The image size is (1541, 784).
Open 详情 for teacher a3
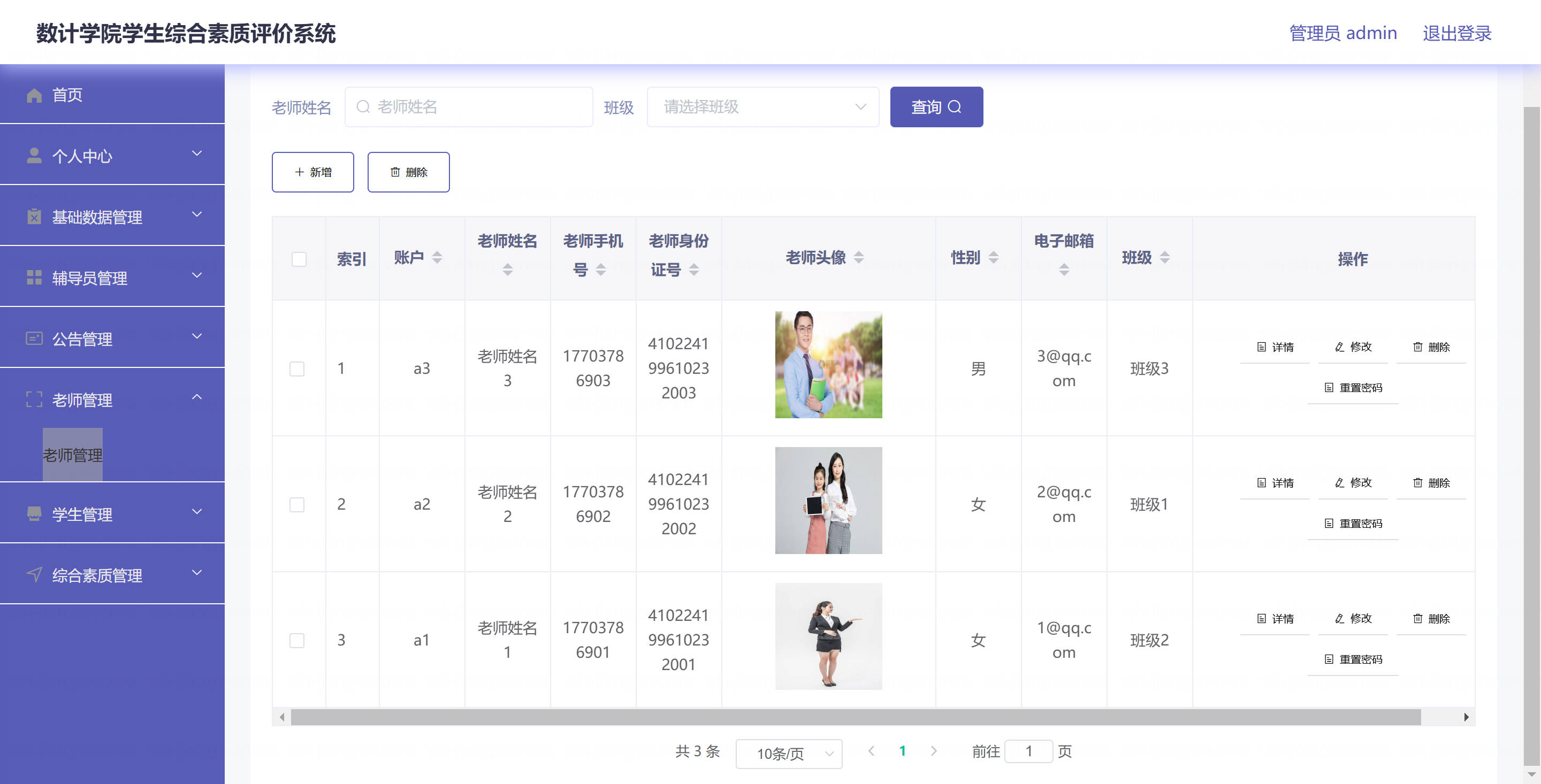(1275, 347)
